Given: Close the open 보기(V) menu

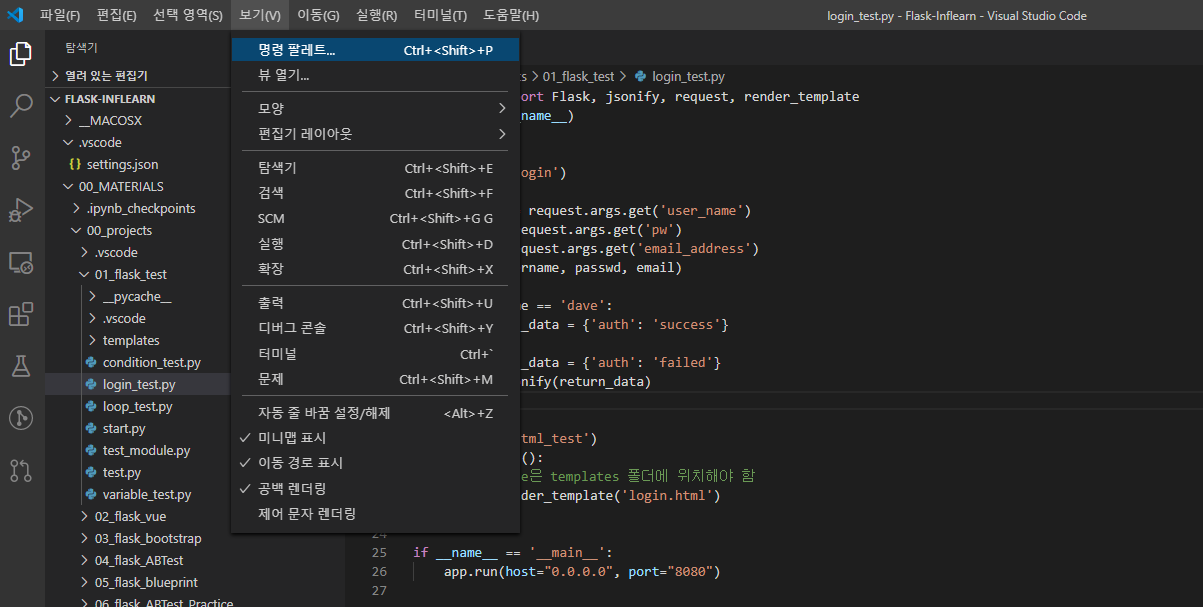Looking at the screenshot, I should pos(260,15).
